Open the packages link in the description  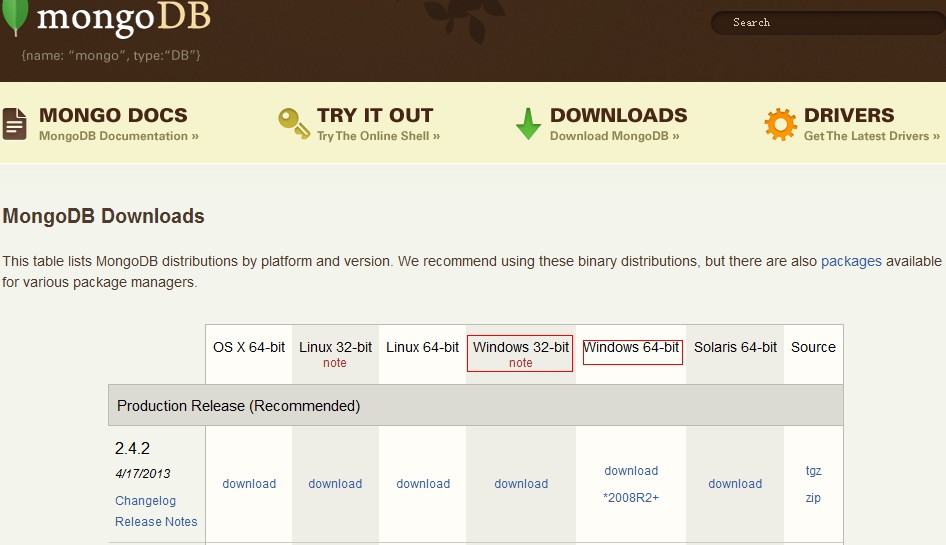[x=851, y=261]
